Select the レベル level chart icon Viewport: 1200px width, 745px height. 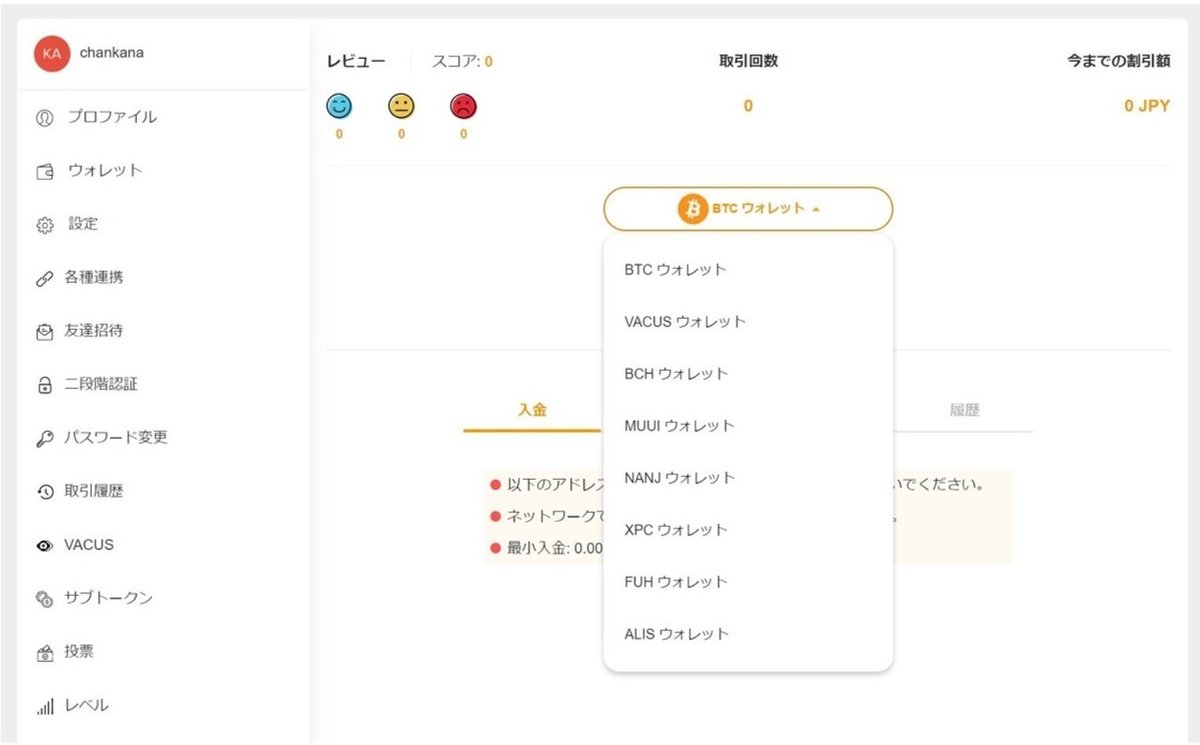[44, 705]
